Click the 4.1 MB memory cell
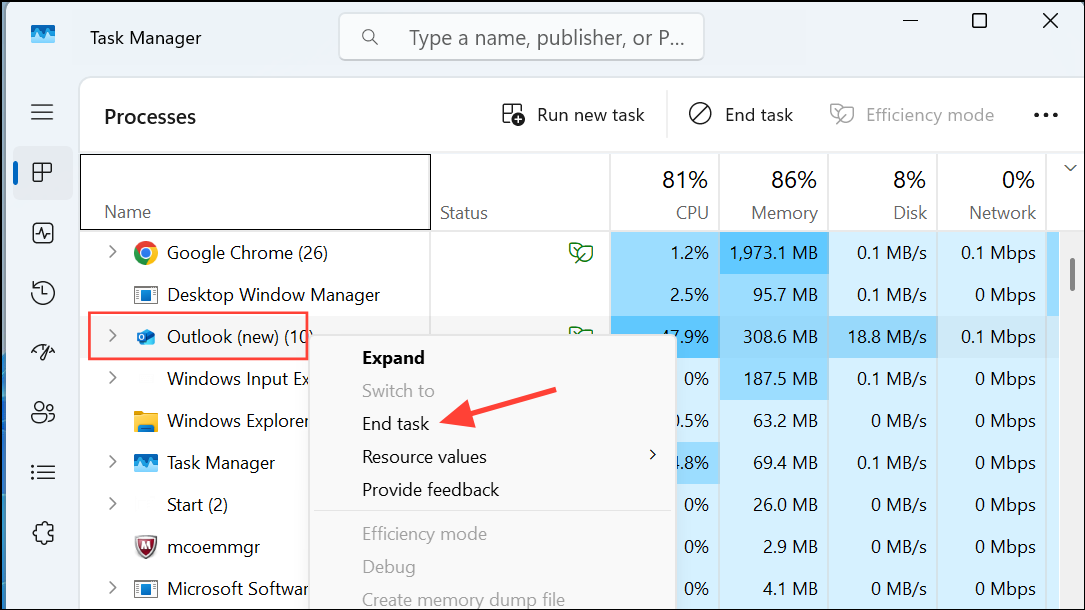This screenshot has width=1085, height=610. pos(774,589)
